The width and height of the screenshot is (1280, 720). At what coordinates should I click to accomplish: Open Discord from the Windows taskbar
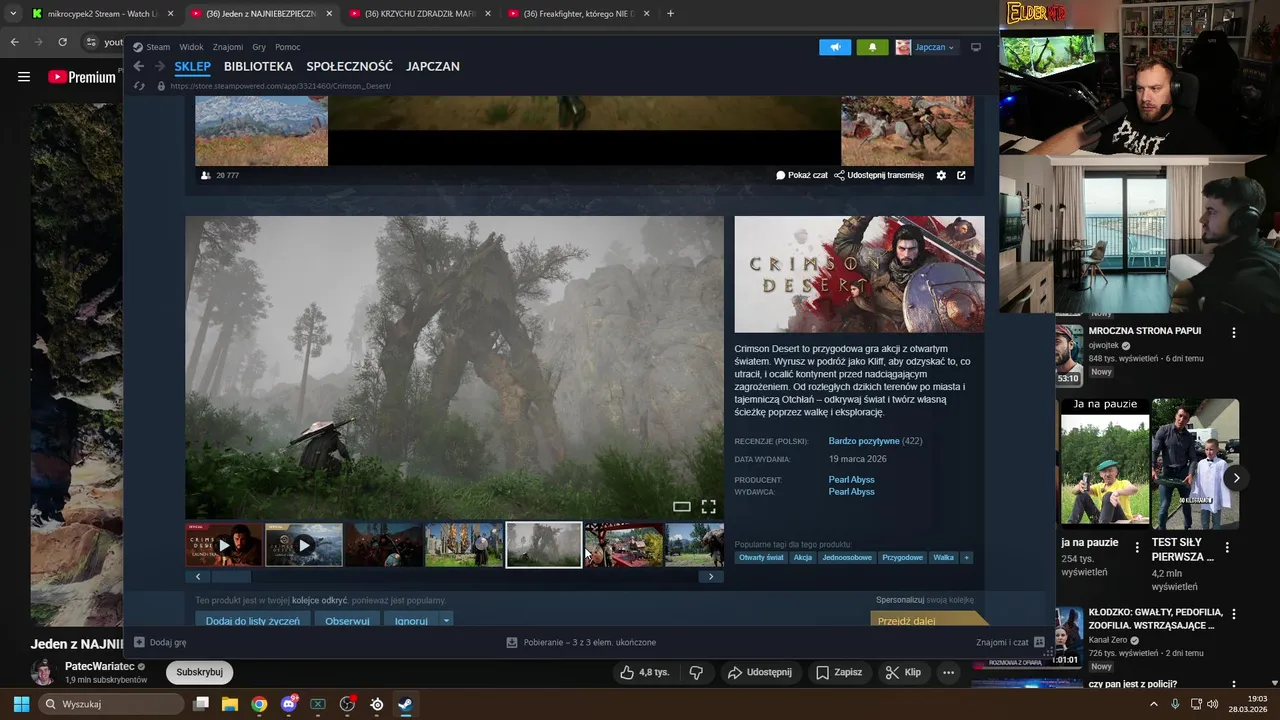pyautogui.click(x=289, y=704)
